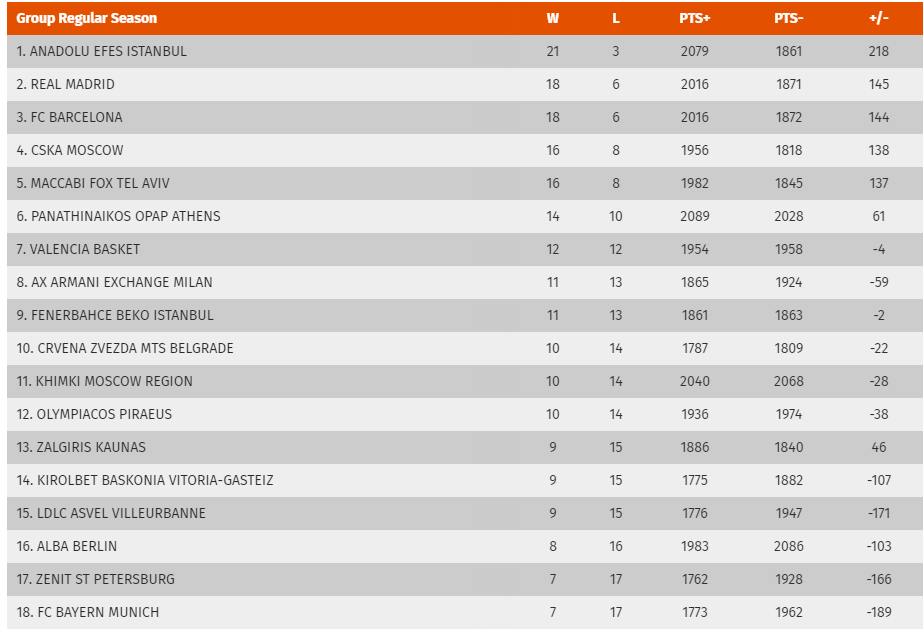Sort by the +/- point difference header

click(879, 18)
